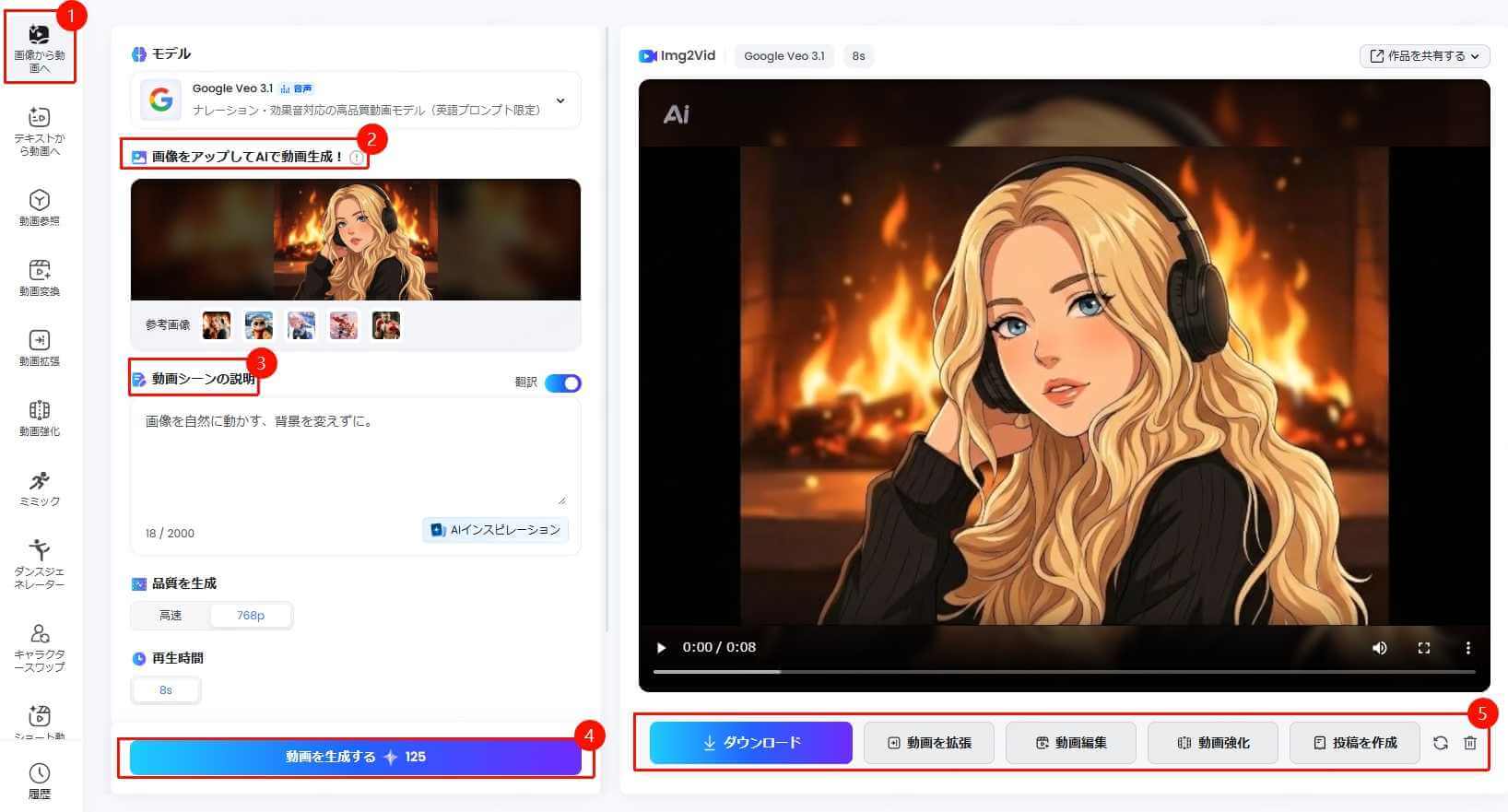Click the 動画を生成する 125 button
This screenshot has width=1508, height=812.
click(x=356, y=757)
